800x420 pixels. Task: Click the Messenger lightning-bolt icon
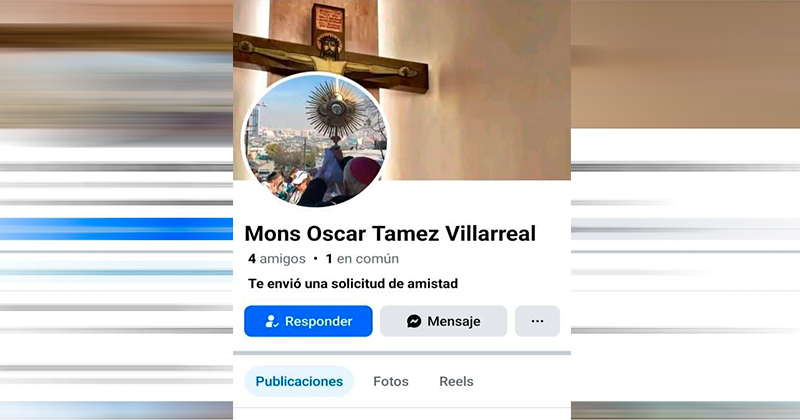point(414,321)
